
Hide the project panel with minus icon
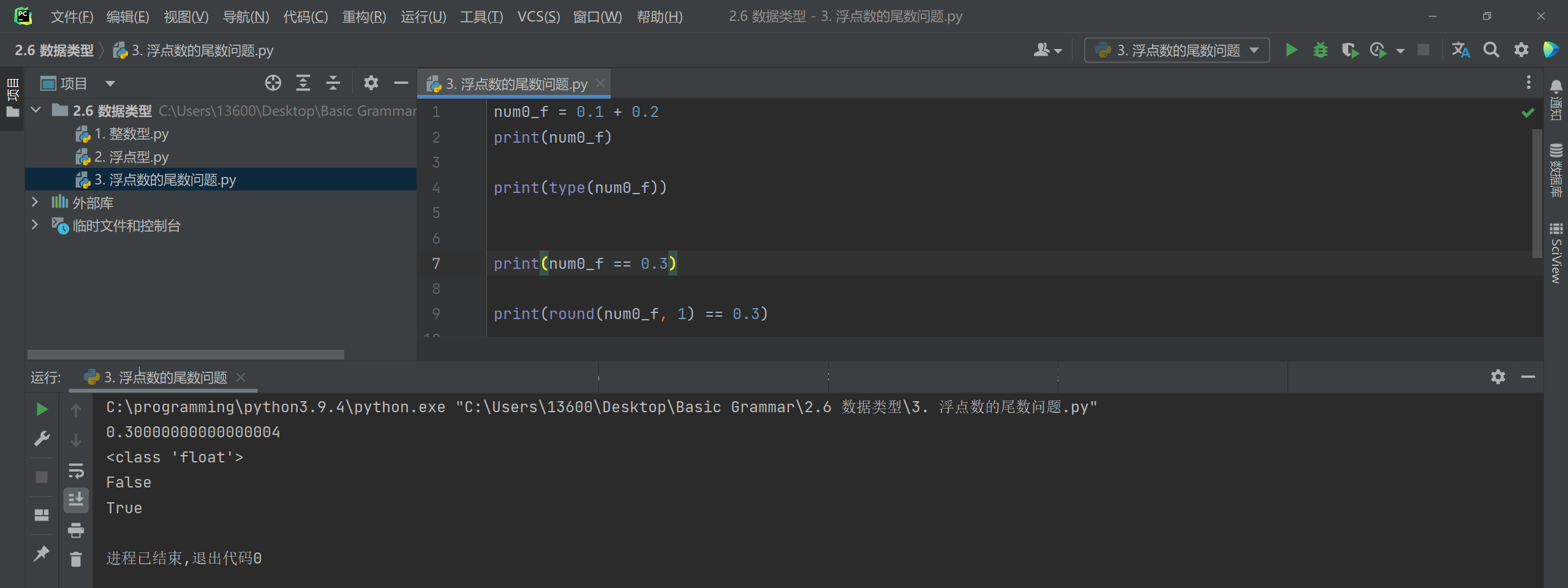click(401, 83)
